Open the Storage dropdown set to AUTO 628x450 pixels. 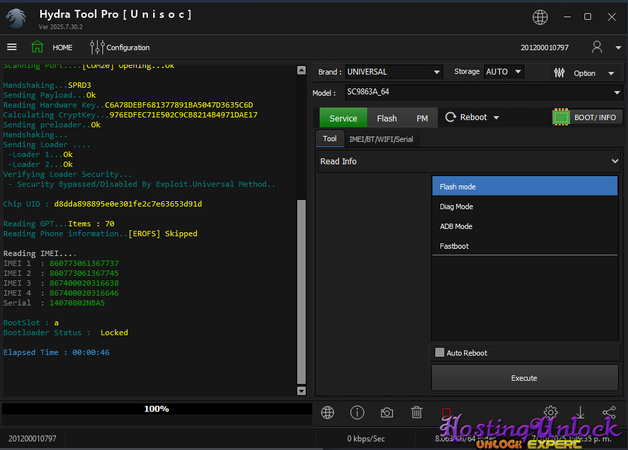tap(503, 72)
